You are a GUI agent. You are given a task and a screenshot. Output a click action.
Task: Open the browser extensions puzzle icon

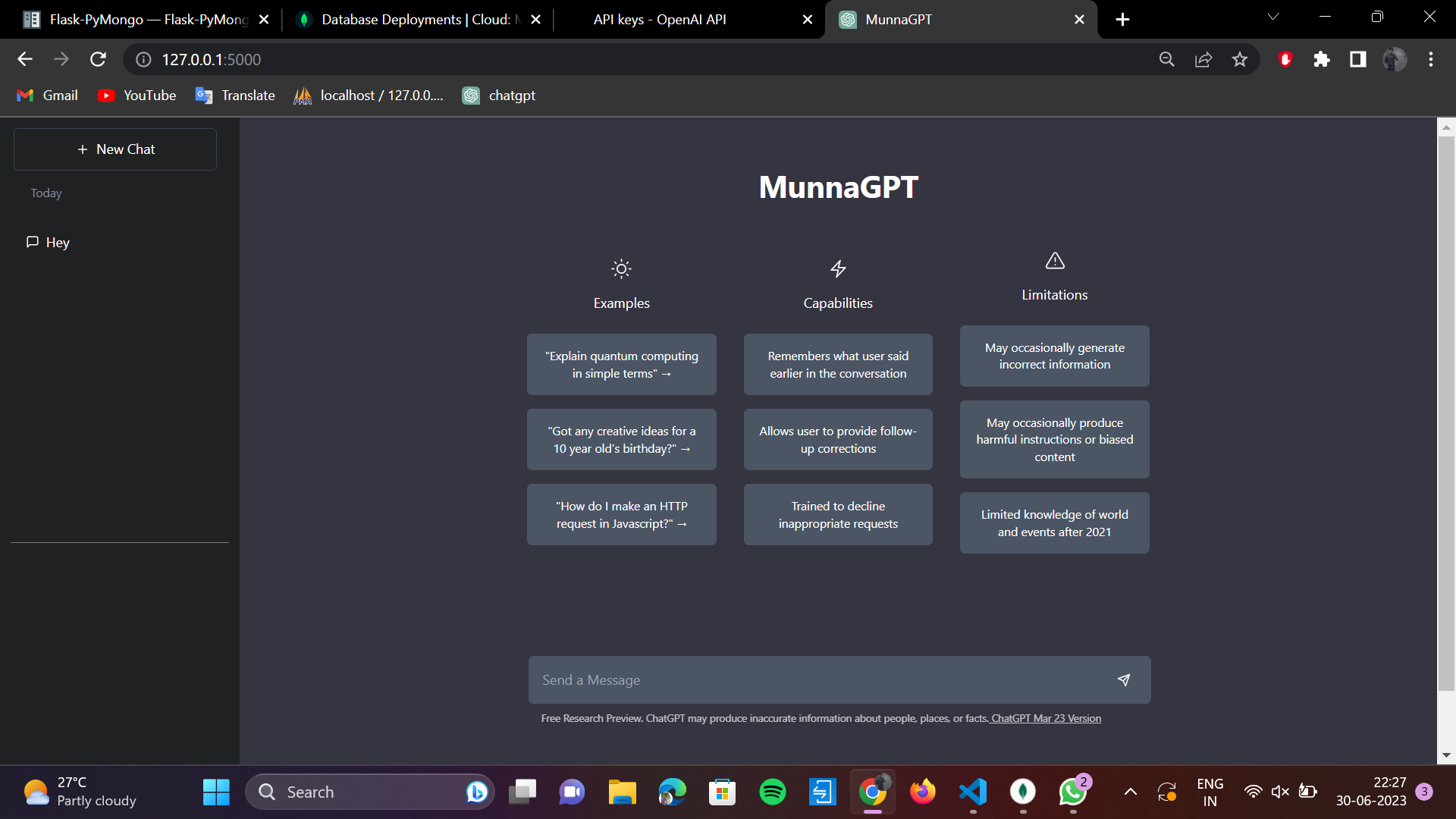pyautogui.click(x=1321, y=59)
